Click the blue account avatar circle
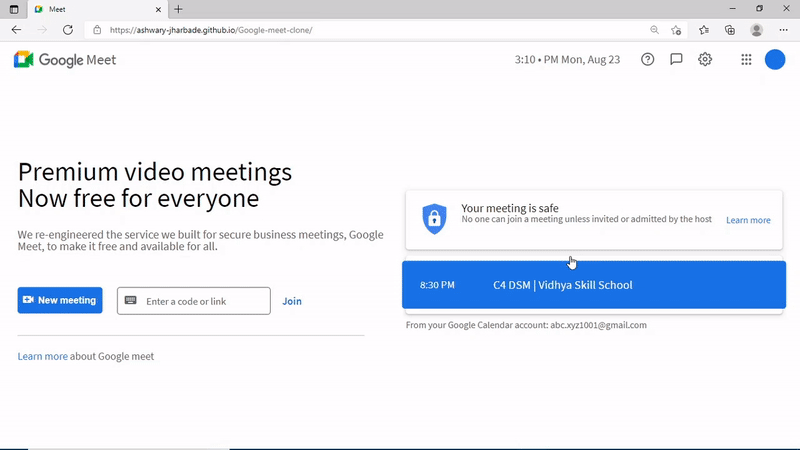The width and height of the screenshot is (800, 450). tap(774, 60)
